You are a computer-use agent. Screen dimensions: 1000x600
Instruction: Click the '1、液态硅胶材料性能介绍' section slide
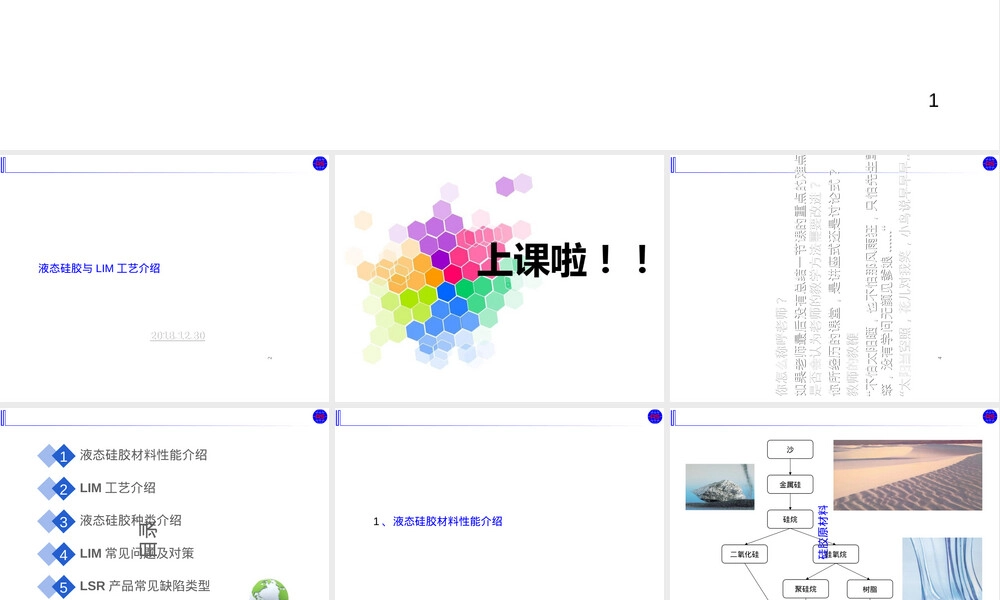499,504
